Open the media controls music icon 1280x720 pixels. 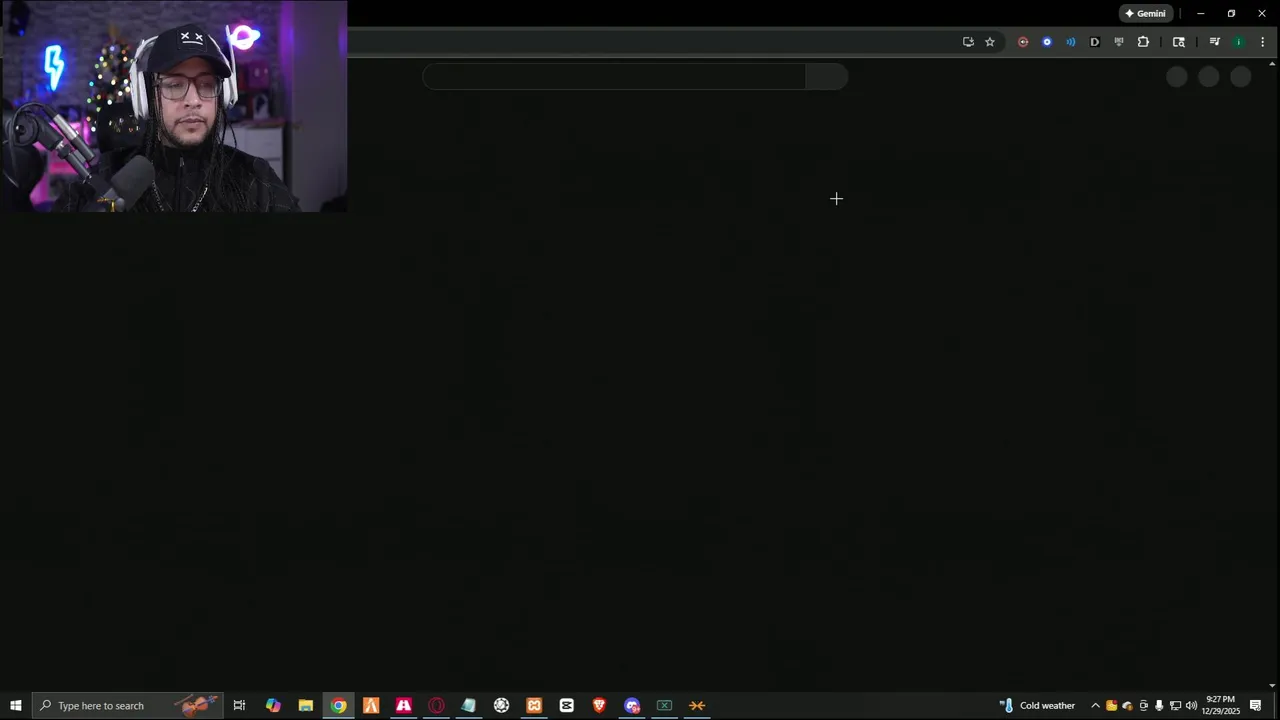(x=1215, y=42)
